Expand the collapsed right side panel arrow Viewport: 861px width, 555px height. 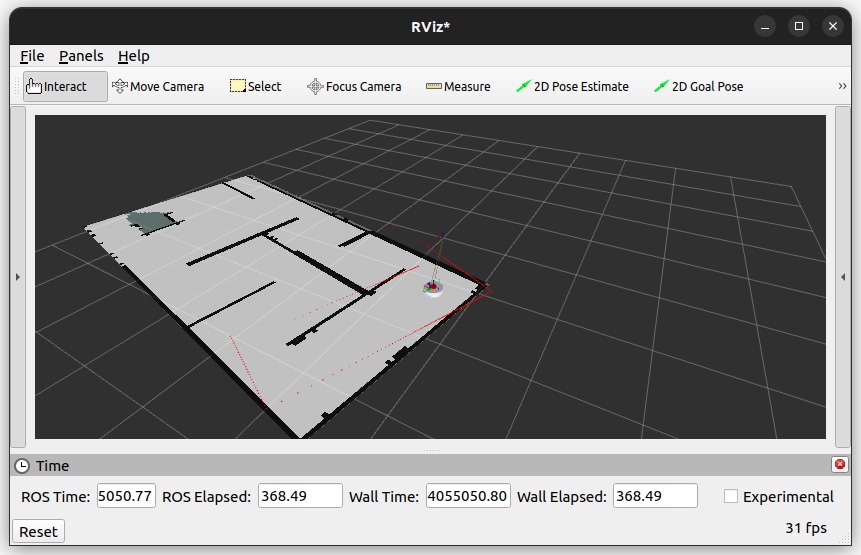pos(843,277)
